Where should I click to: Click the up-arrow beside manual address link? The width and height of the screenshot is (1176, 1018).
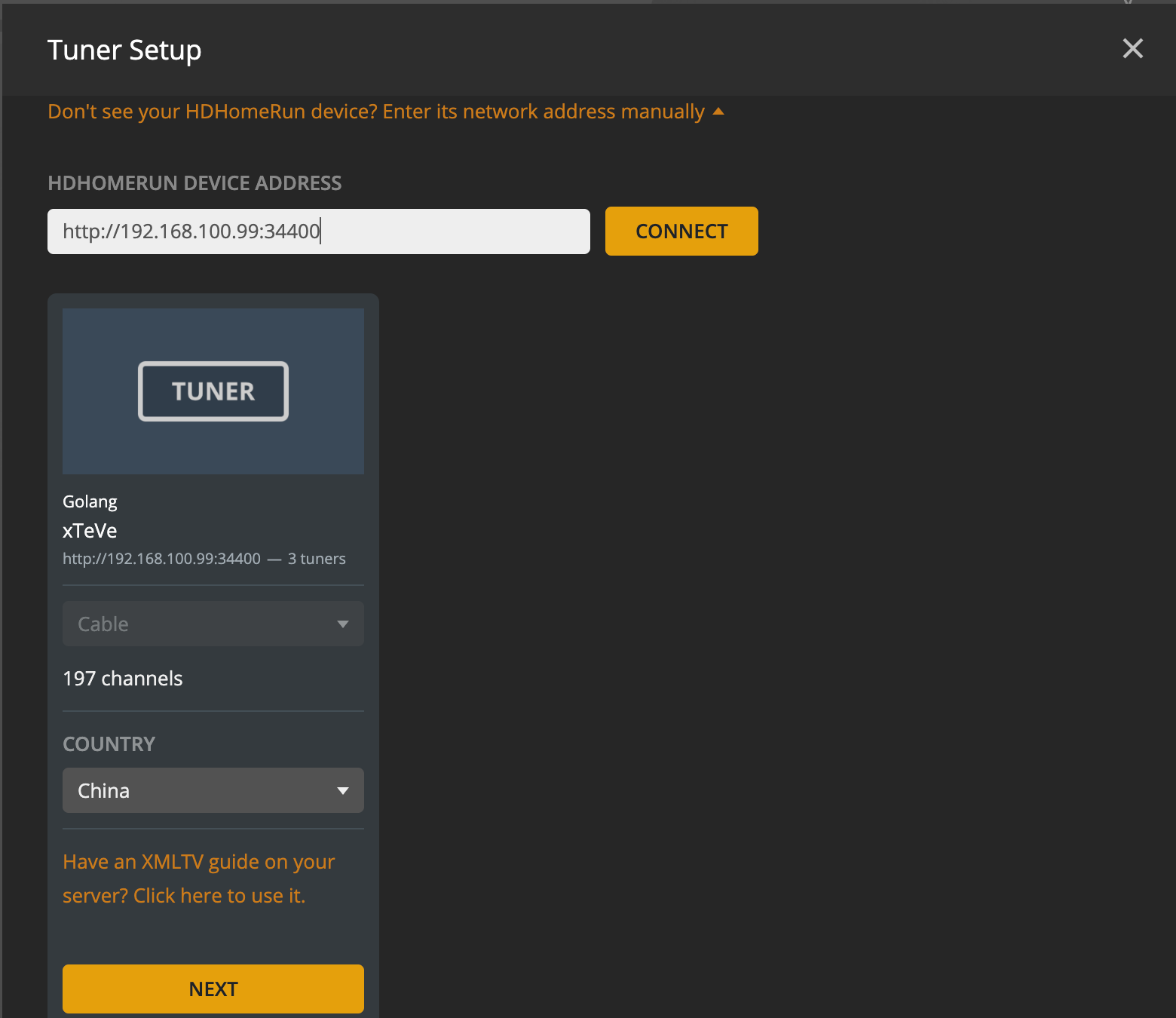(x=718, y=112)
